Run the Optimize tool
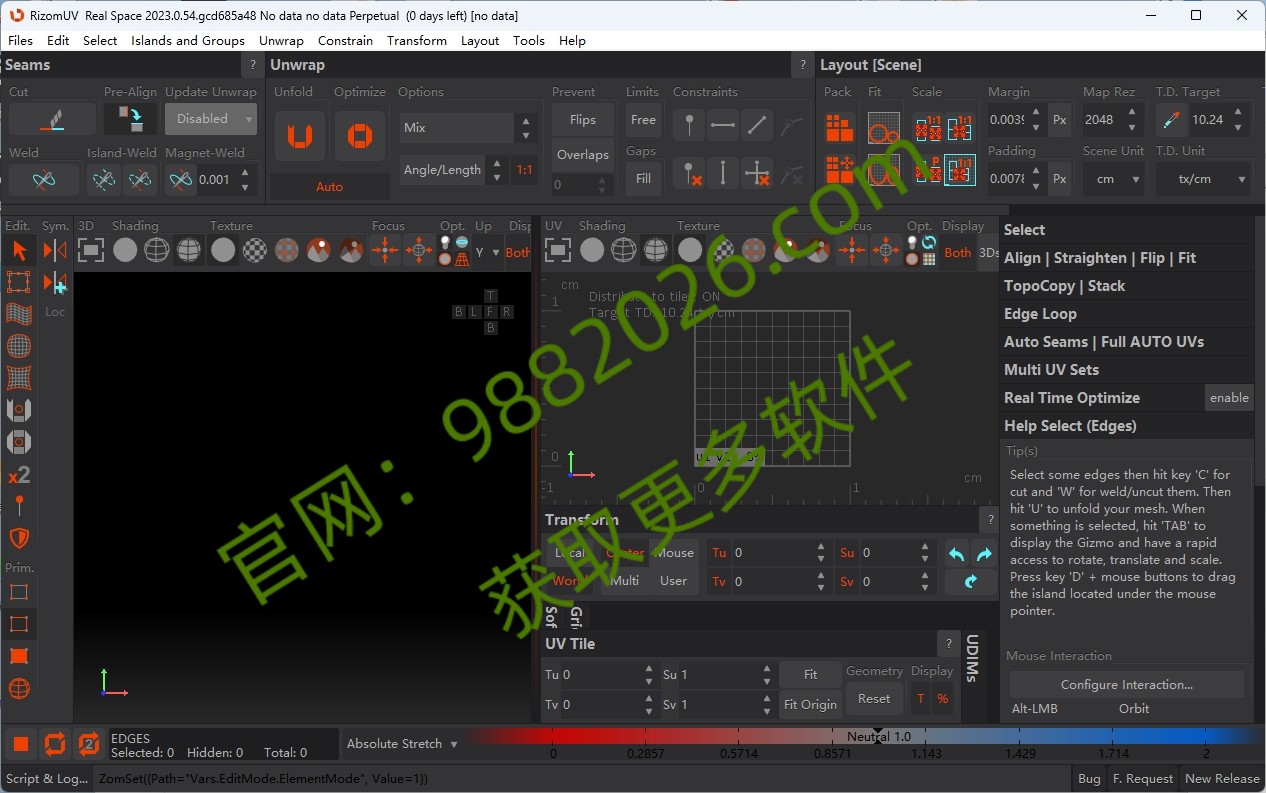The image size is (1266, 793). 359,135
